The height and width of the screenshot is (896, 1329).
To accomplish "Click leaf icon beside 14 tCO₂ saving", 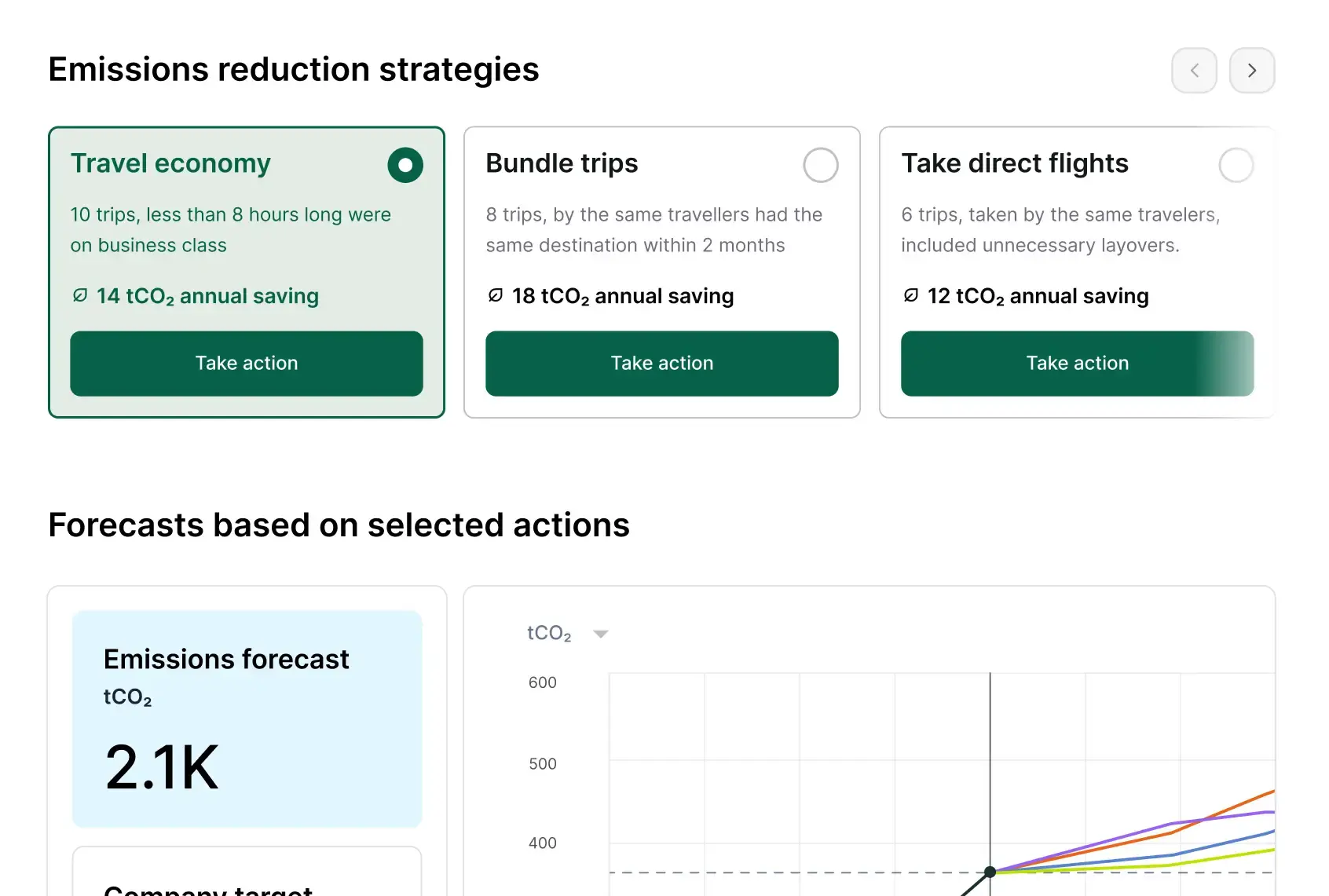I will click(x=80, y=296).
